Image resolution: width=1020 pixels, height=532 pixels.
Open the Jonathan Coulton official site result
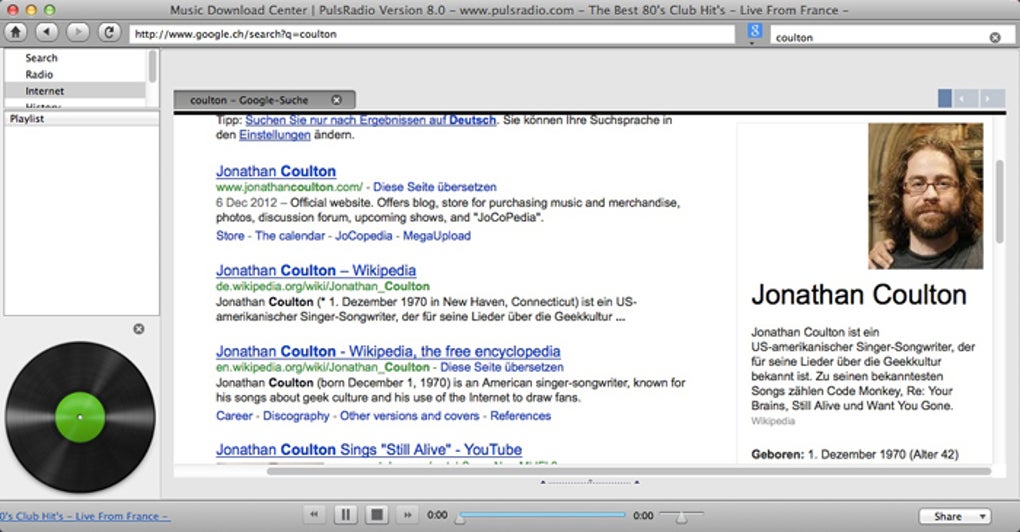pos(276,171)
